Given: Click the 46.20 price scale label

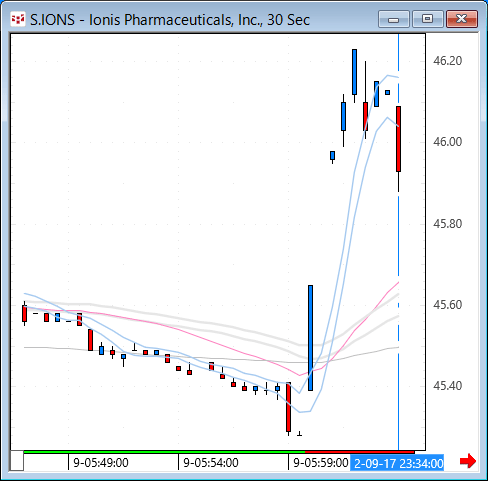Looking at the screenshot, I should click(448, 61).
